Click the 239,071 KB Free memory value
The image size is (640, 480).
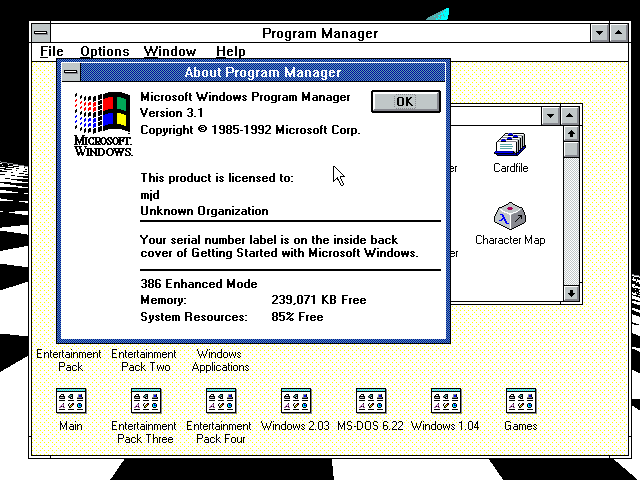(319, 300)
